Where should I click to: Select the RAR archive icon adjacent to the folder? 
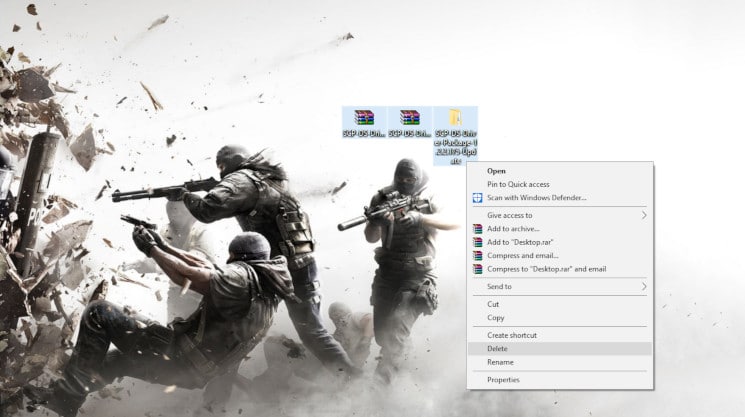click(410, 117)
